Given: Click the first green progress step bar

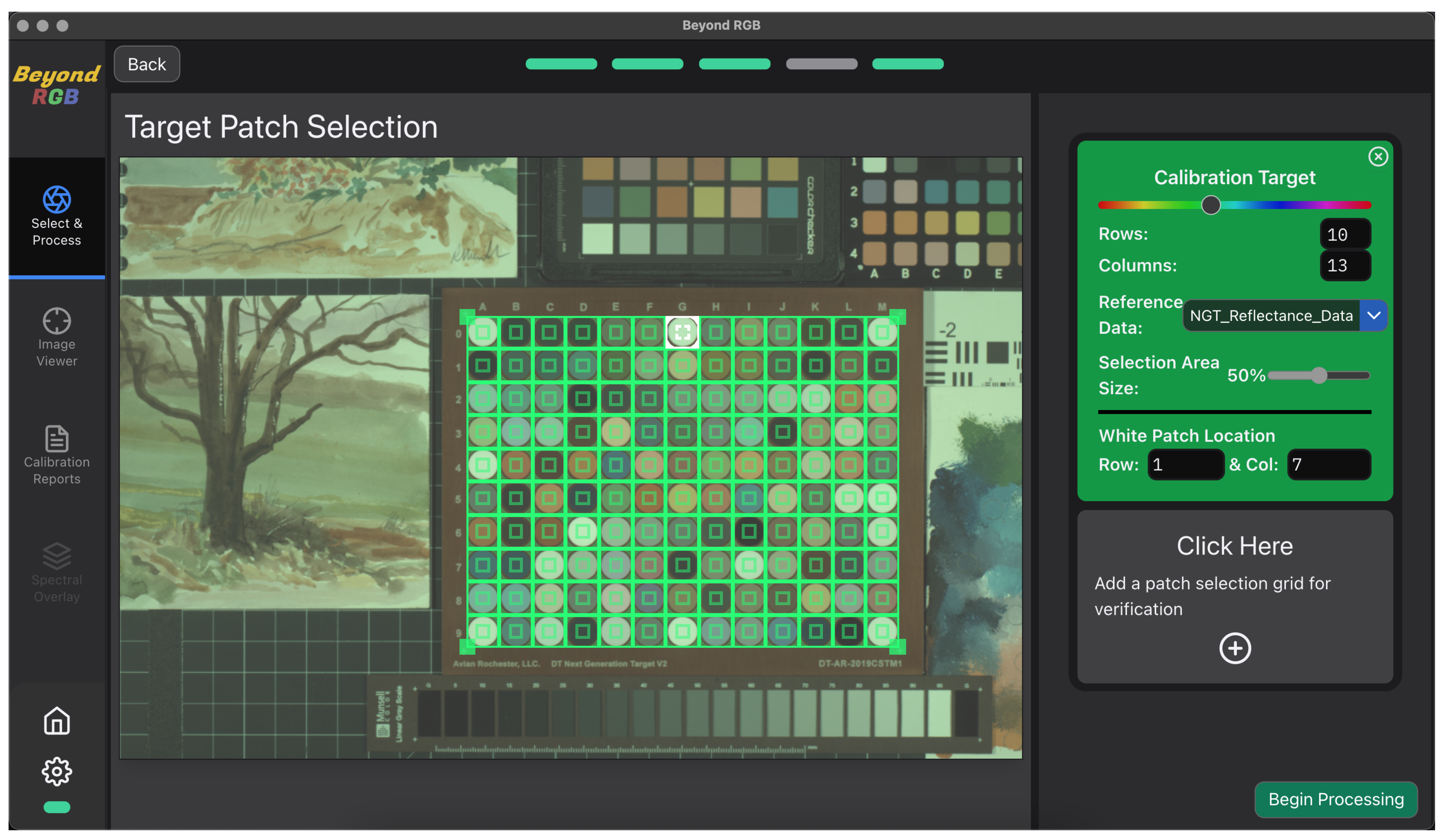Looking at the screenshot, I should [x=561, y=64].
